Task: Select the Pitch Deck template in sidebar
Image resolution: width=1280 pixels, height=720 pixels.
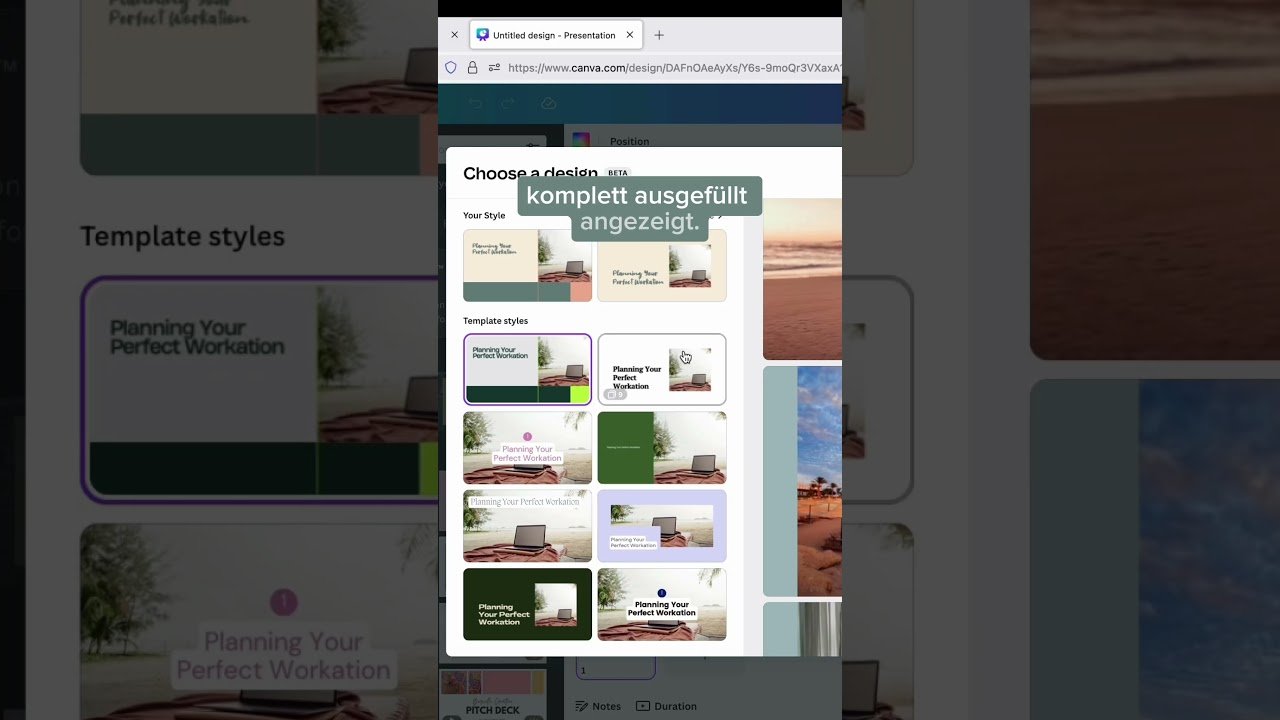Action: (x=492, y=695)
